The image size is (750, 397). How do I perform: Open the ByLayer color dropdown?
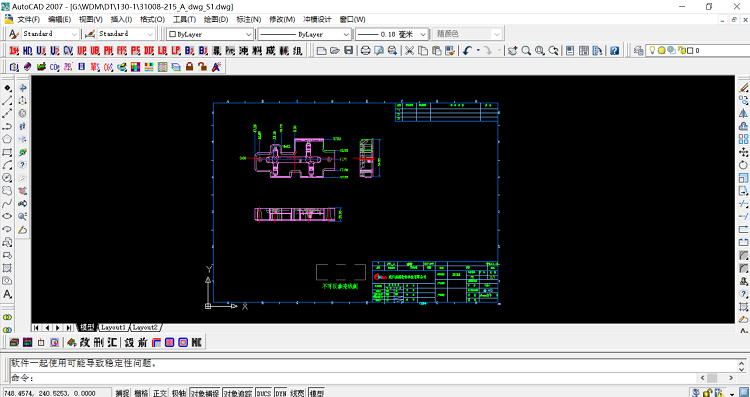tap(210, 34)
